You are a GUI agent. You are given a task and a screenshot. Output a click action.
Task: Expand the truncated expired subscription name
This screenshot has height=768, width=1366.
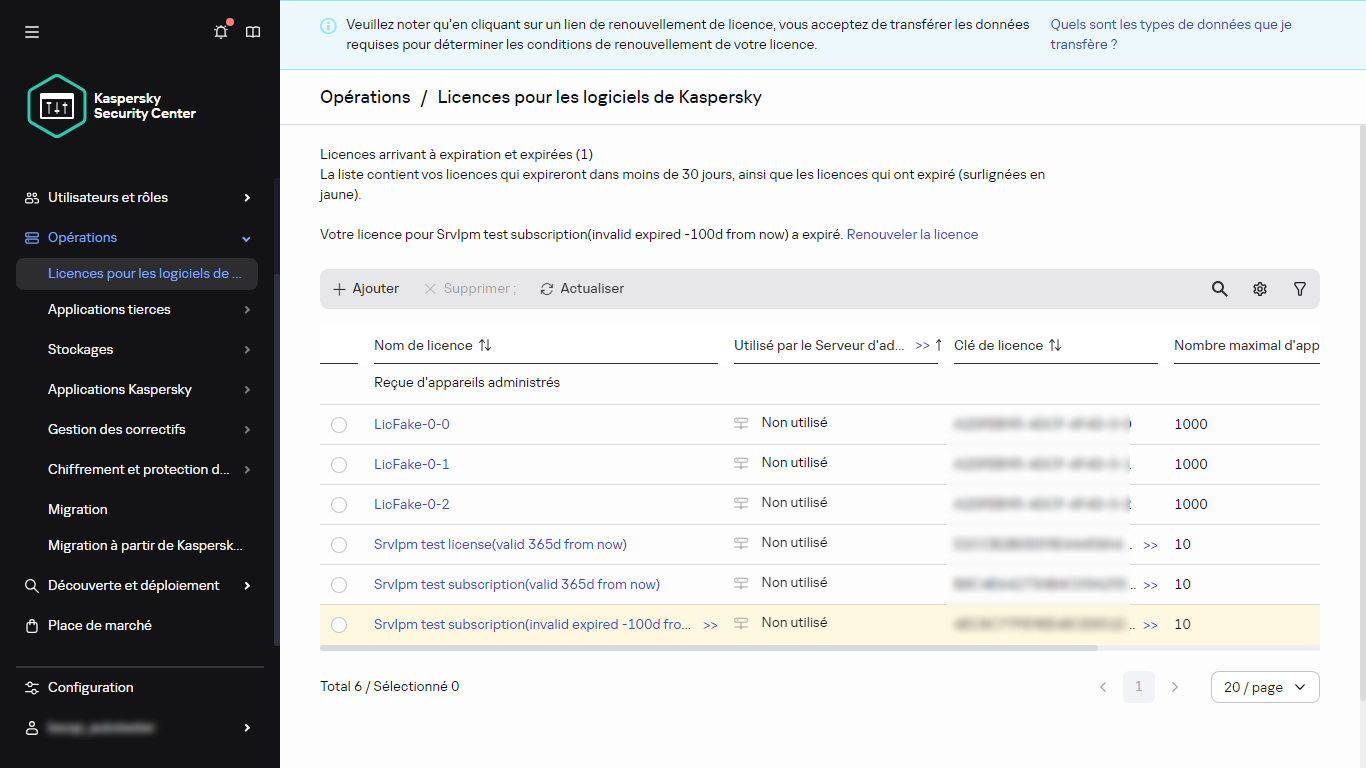(710, 624)
